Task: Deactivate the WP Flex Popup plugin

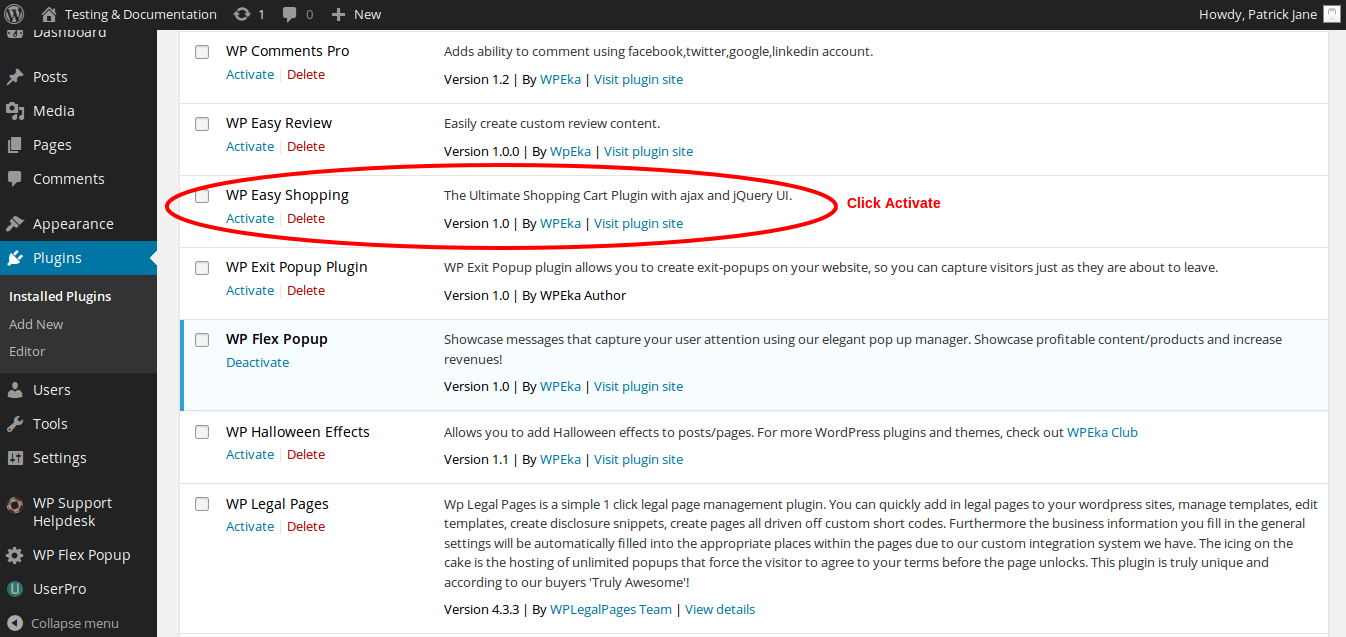Action: pos(257,362)
